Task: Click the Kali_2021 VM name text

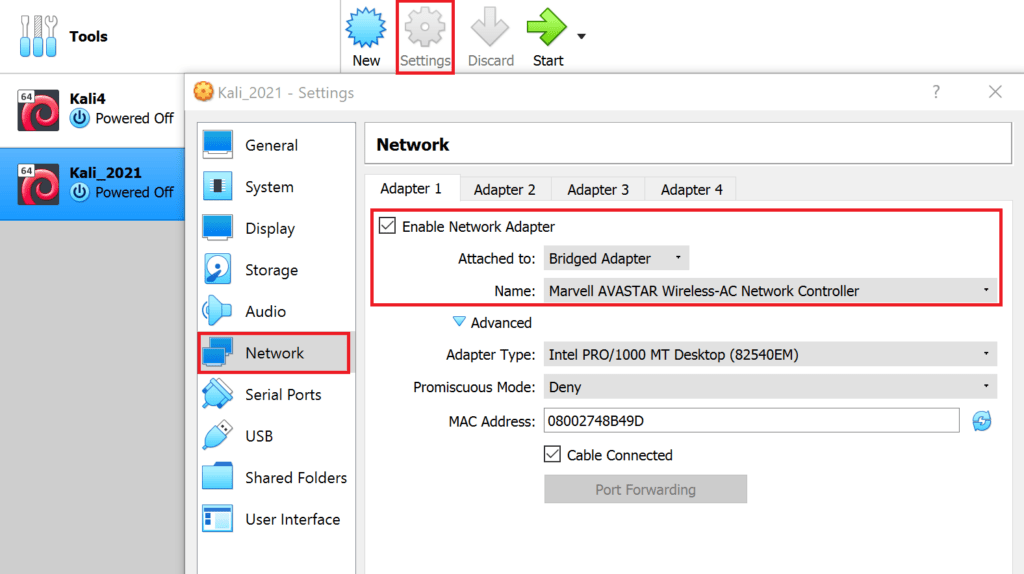Action: coord(105,173)
